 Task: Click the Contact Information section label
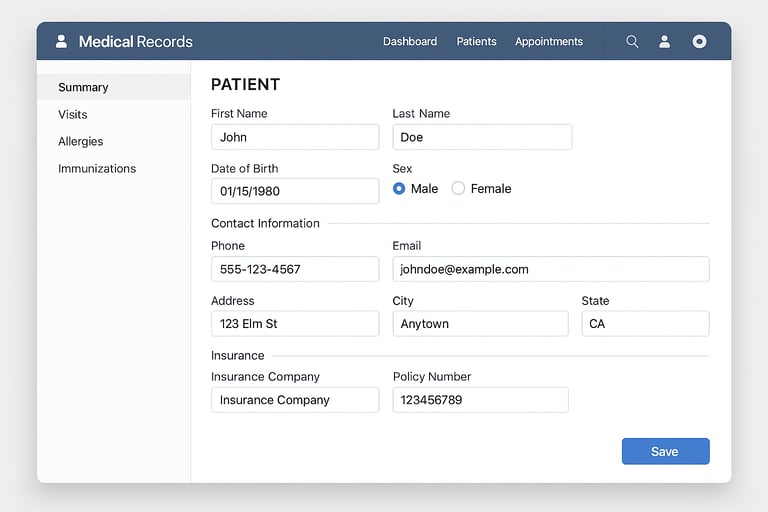265,223
